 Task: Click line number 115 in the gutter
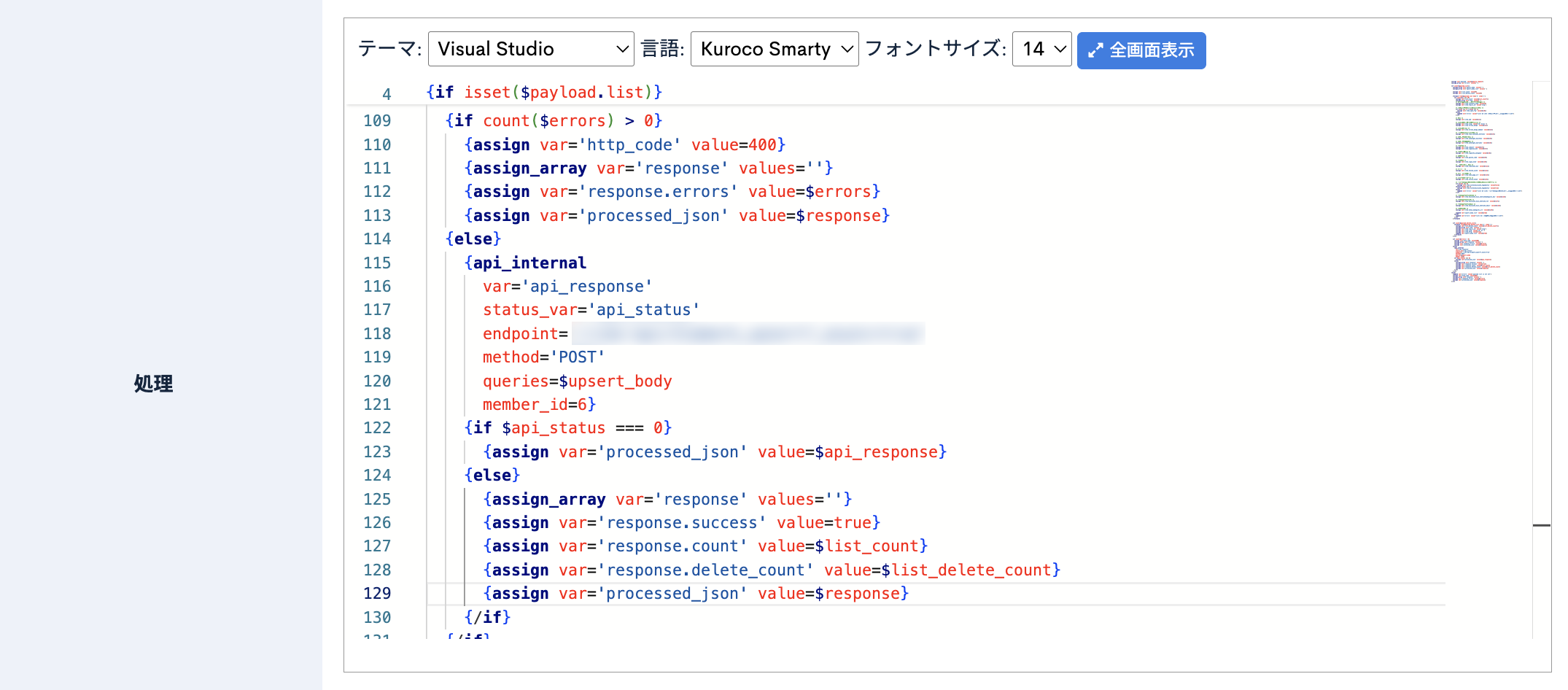coord(377,263)
